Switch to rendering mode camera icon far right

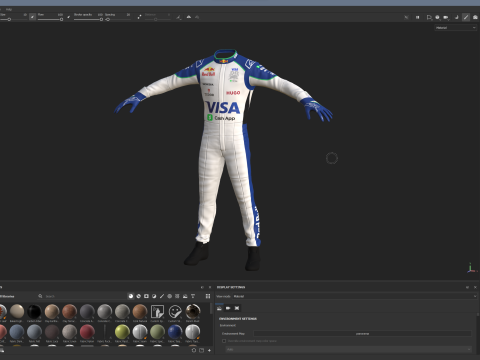click(476, 17)
